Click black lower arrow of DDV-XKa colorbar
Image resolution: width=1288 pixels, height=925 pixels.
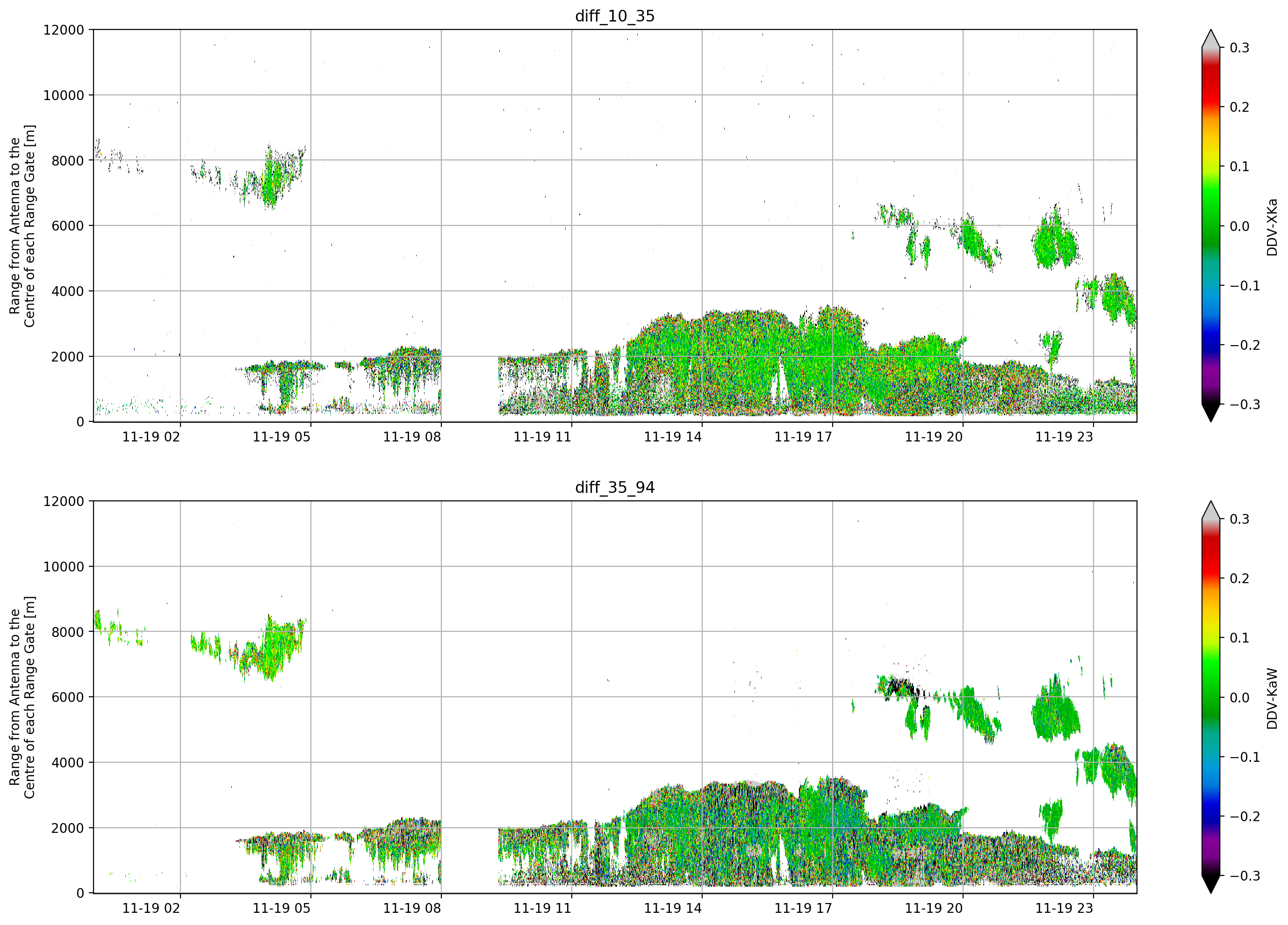[x=1211, y=413]
